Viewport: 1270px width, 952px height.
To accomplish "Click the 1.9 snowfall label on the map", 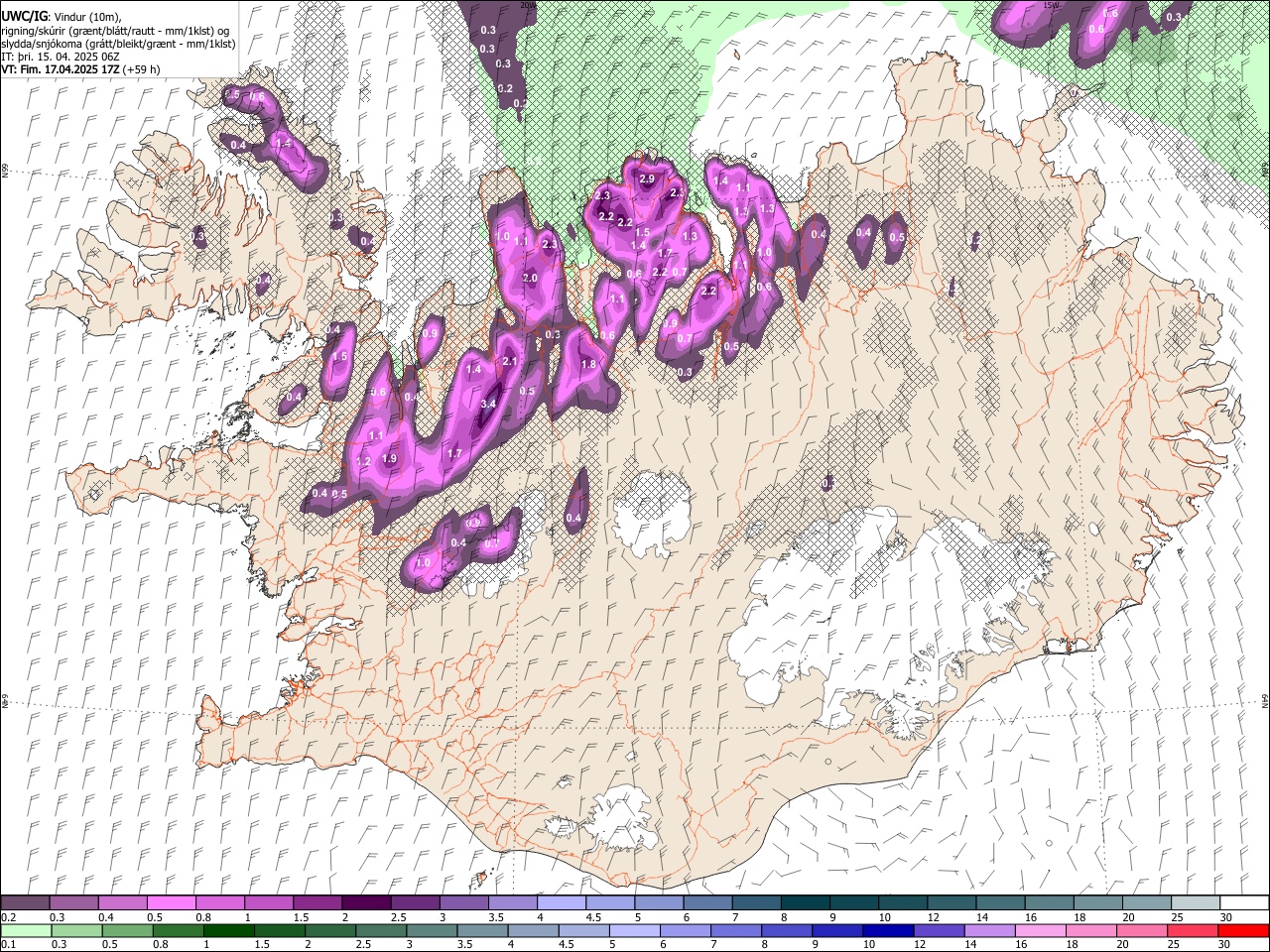I will click(389, 459).
